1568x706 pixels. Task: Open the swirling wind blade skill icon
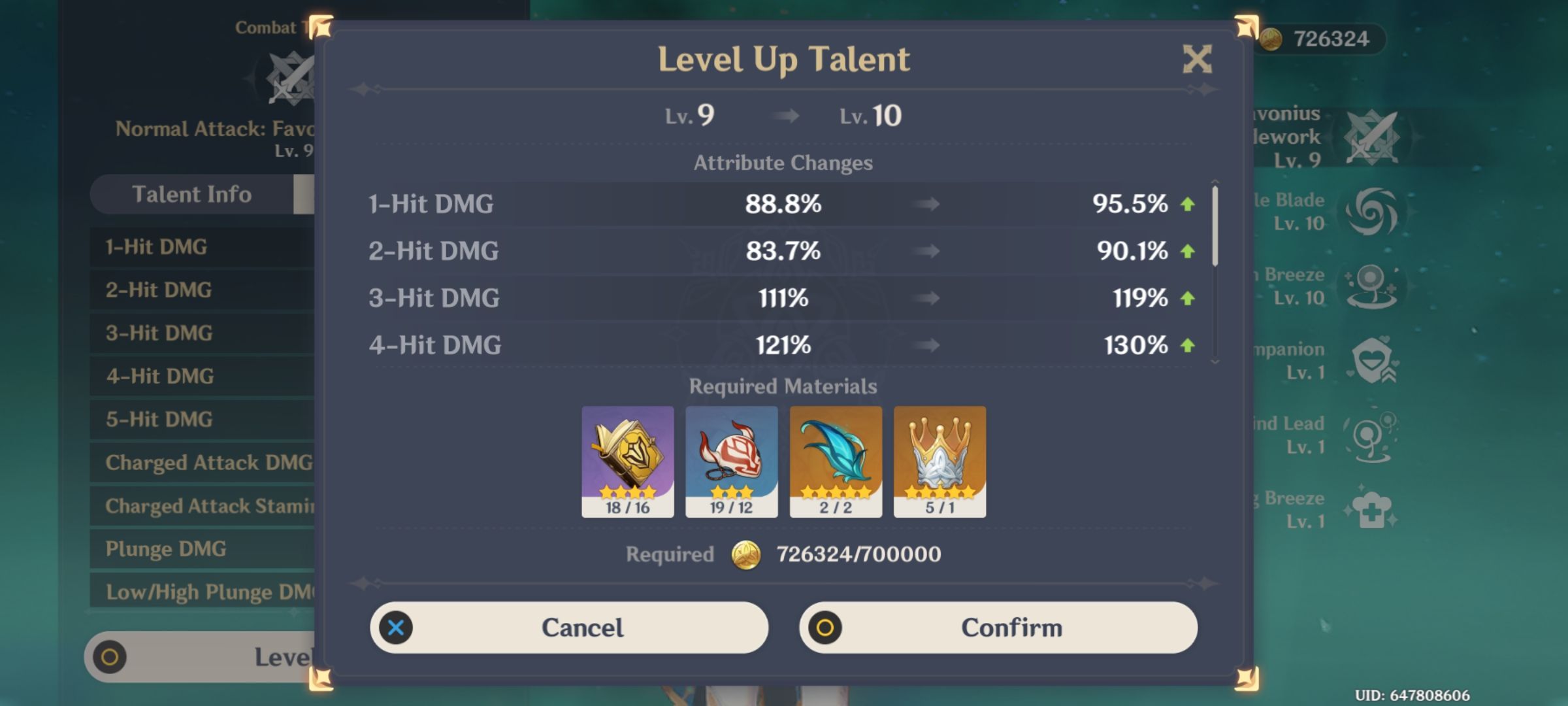click(1371, 212)
